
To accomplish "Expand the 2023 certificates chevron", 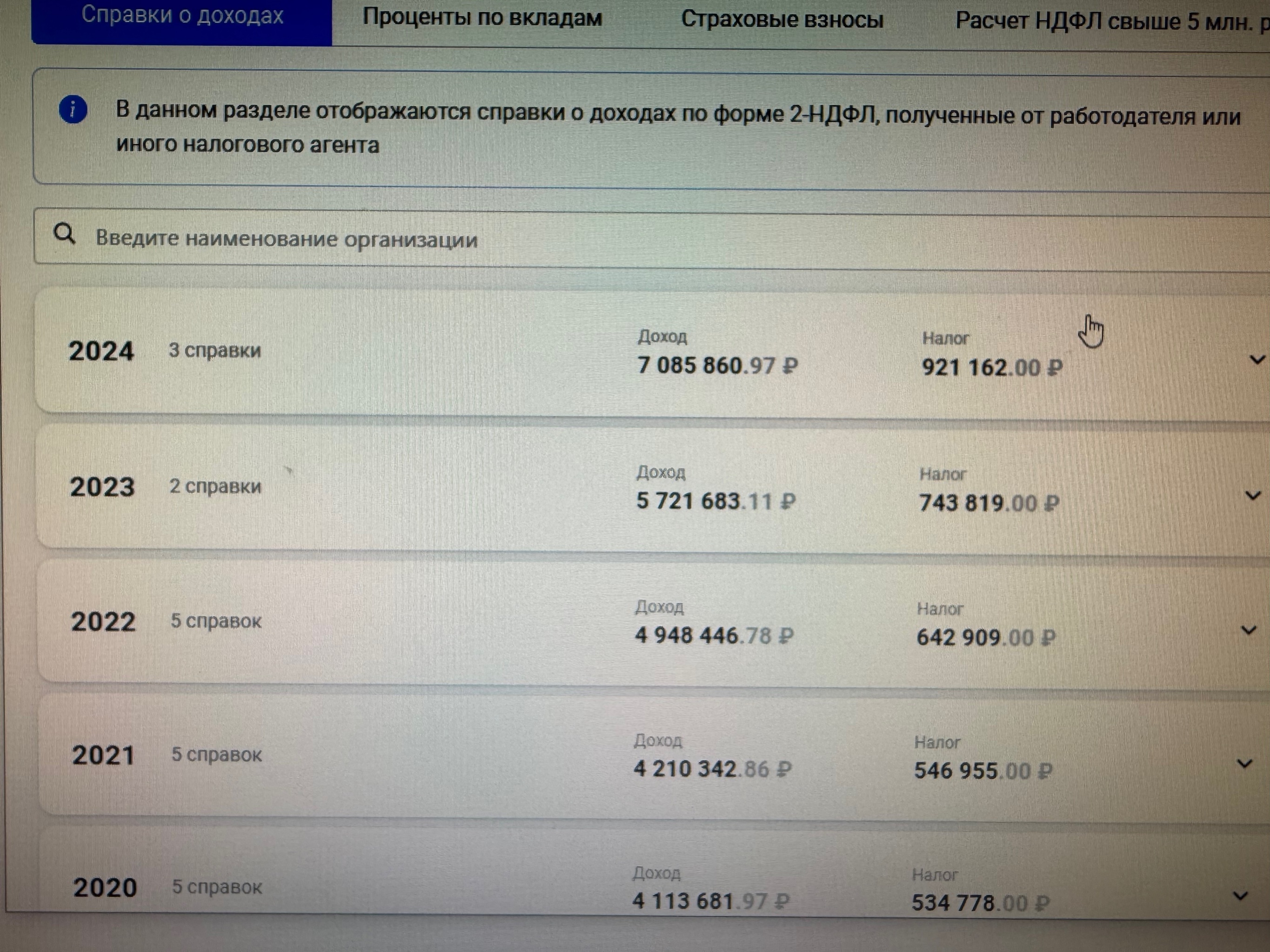I will click(1253, 495).
